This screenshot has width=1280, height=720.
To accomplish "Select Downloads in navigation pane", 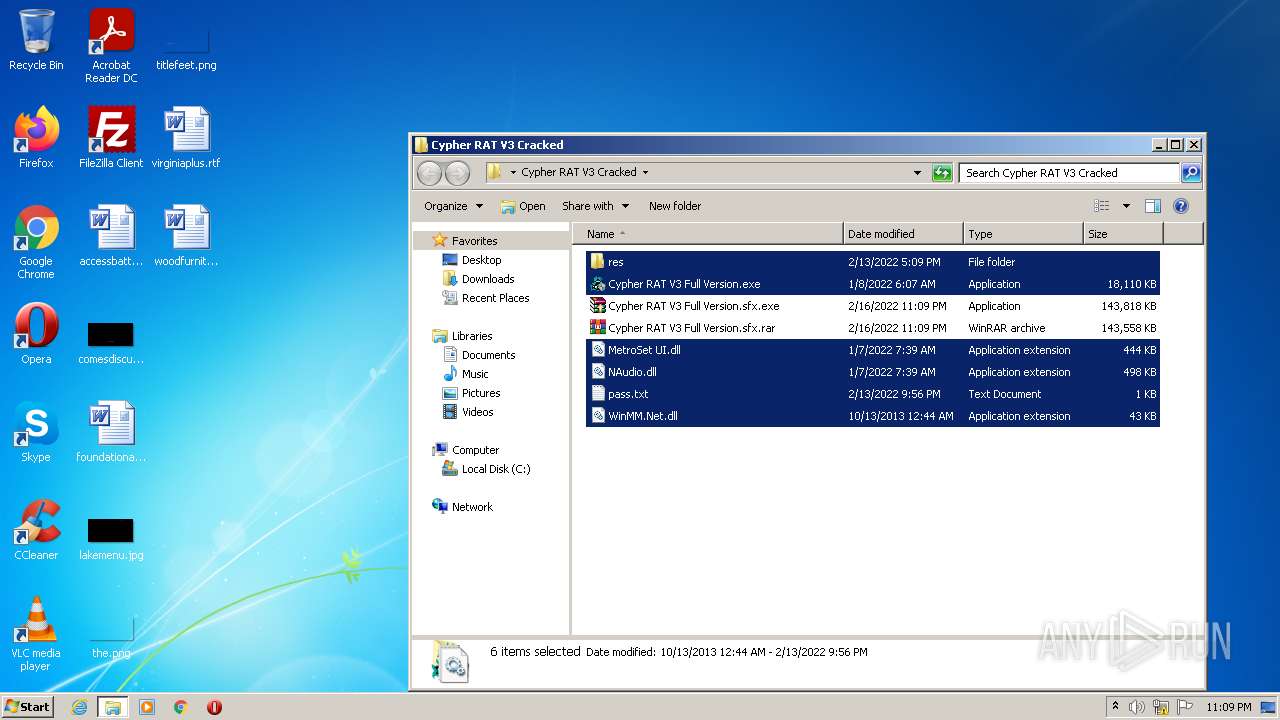I will tap(488, 279).
